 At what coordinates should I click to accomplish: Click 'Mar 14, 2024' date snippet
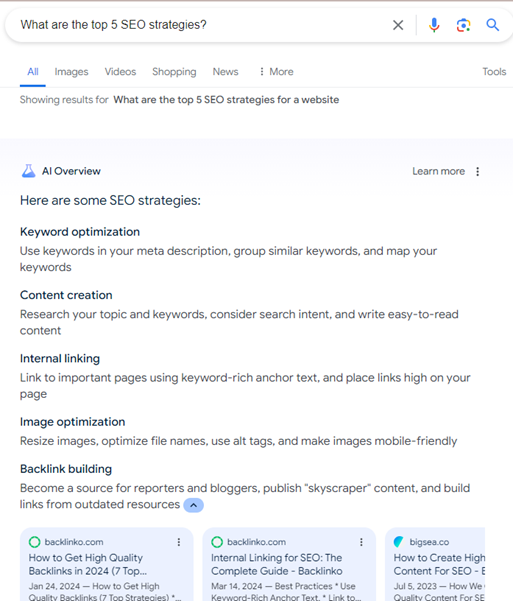237,586
